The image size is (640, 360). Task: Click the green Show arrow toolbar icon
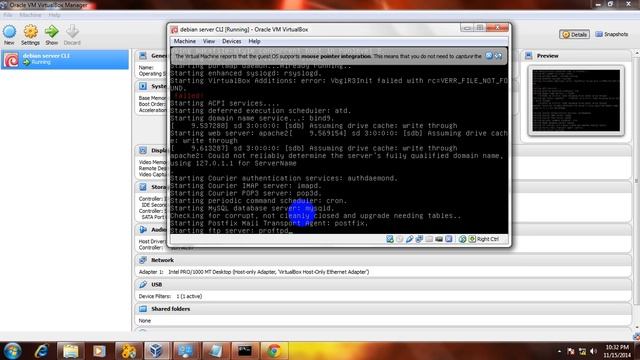coord(51,32)
